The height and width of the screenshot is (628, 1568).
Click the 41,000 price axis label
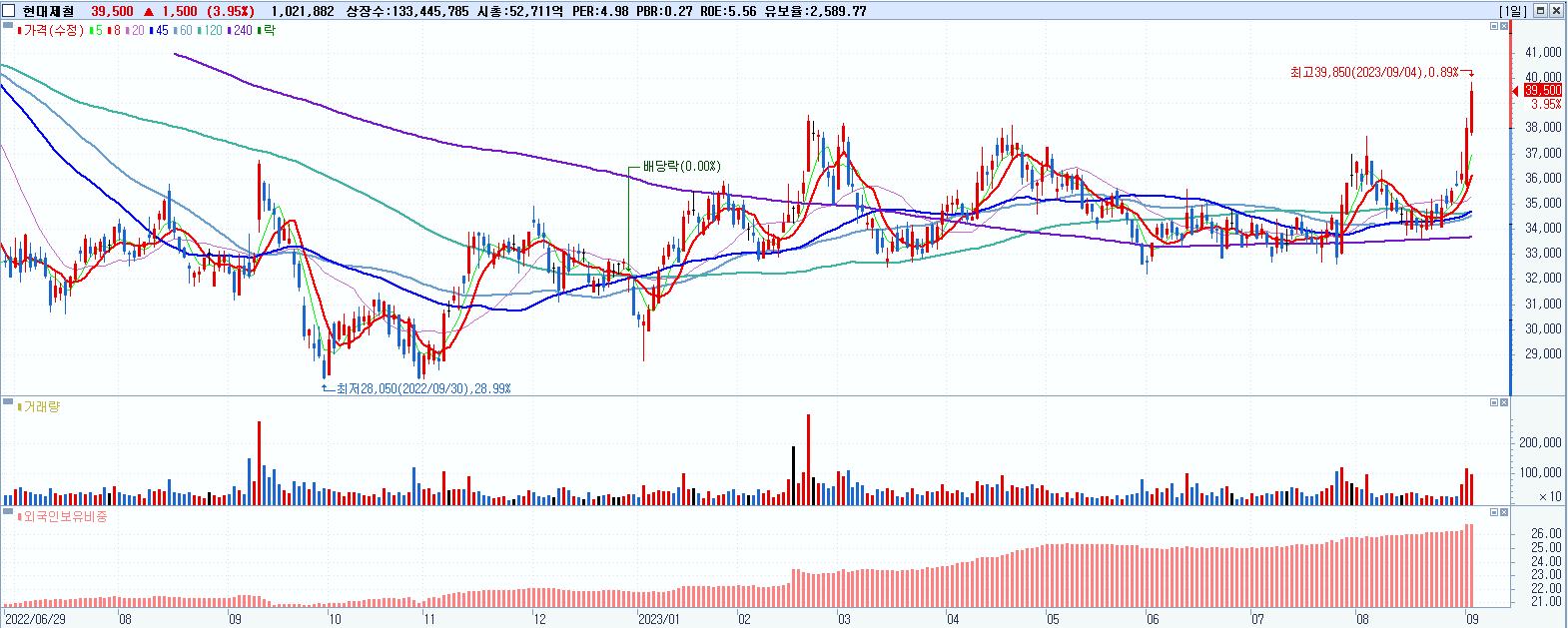coord(1544,52)
